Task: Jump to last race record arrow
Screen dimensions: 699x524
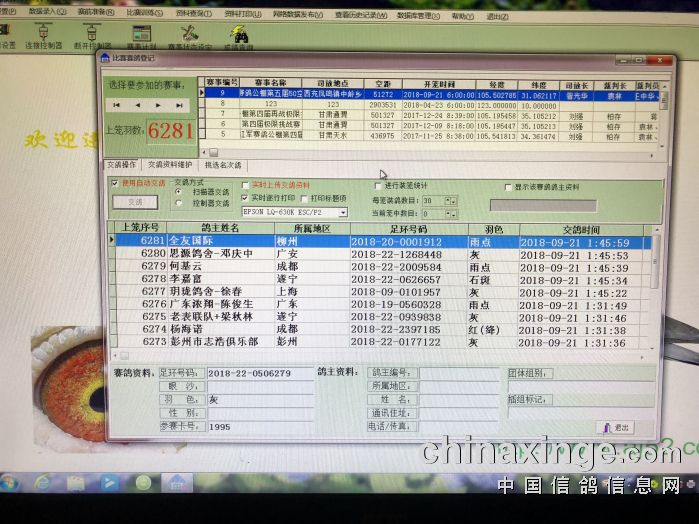Action: (179, 105)
